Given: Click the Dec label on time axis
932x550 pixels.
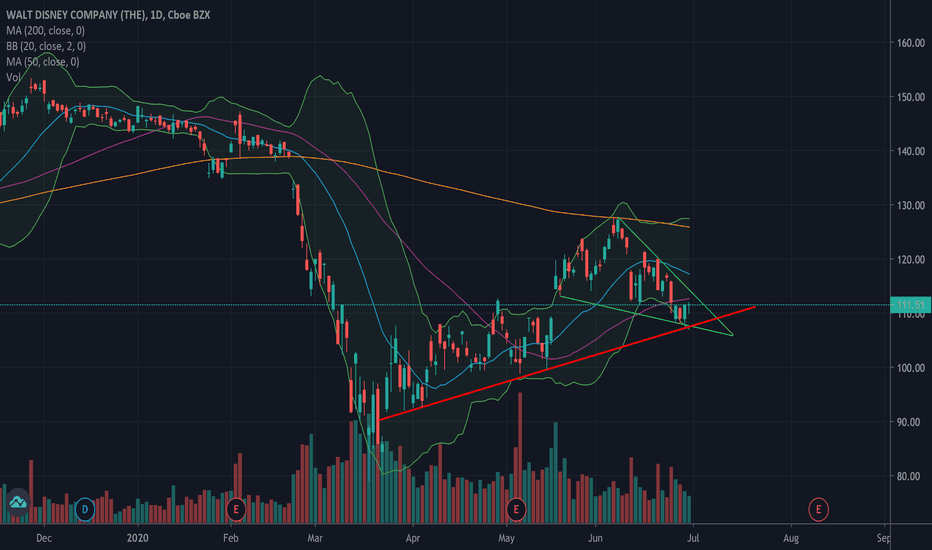Looking at the screenshot, I should point(44,538).
